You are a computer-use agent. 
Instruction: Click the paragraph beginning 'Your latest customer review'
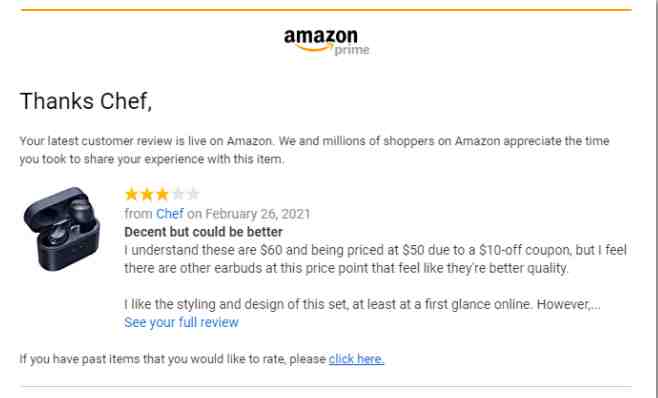click(x=314, y=150)
